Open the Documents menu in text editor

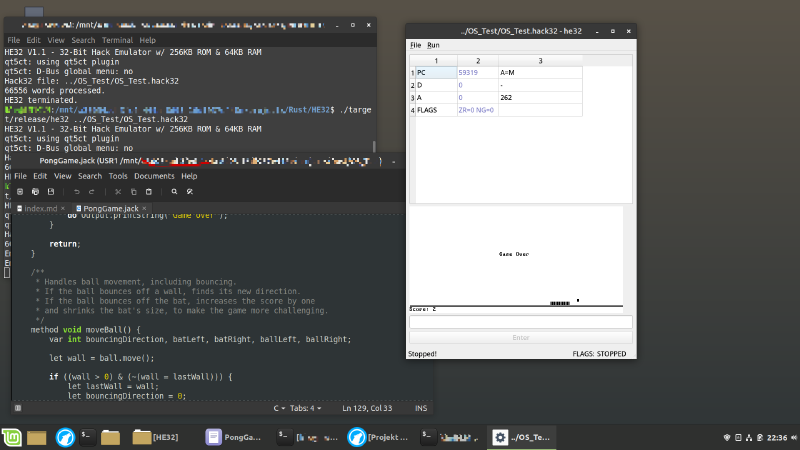coord(154,176)
